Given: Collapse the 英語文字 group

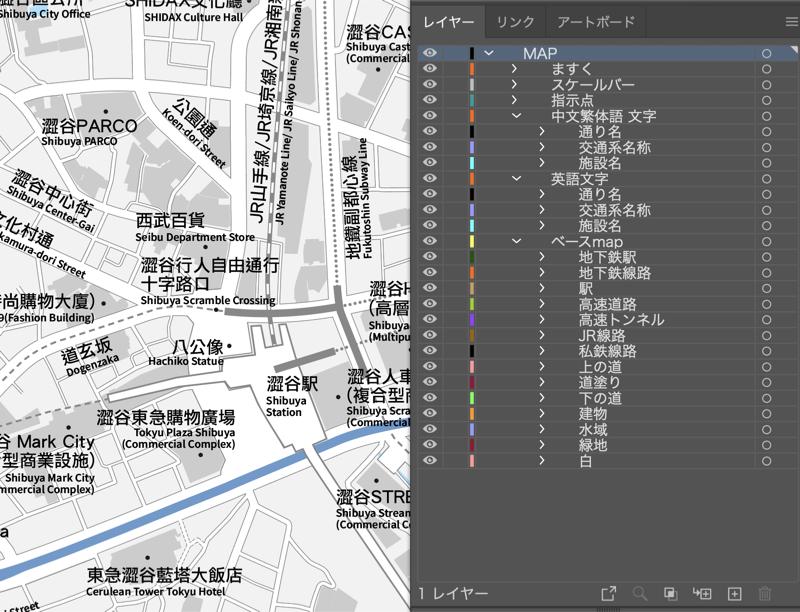Looking at the screenshot, I should point(516,178).
